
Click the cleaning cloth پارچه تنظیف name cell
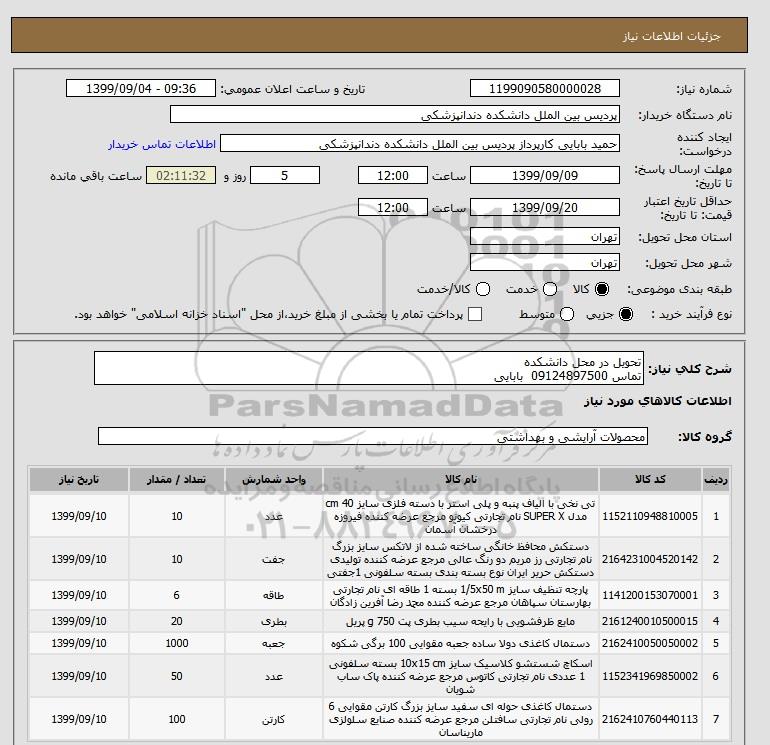point(461,595)
